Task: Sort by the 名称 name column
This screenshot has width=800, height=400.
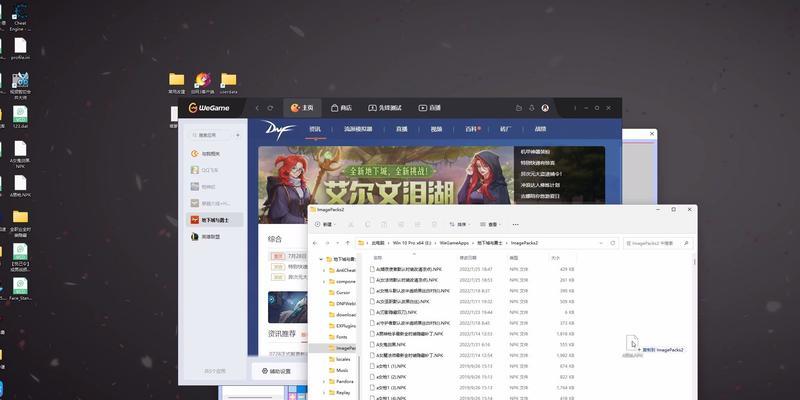Action: pos(378,258)
